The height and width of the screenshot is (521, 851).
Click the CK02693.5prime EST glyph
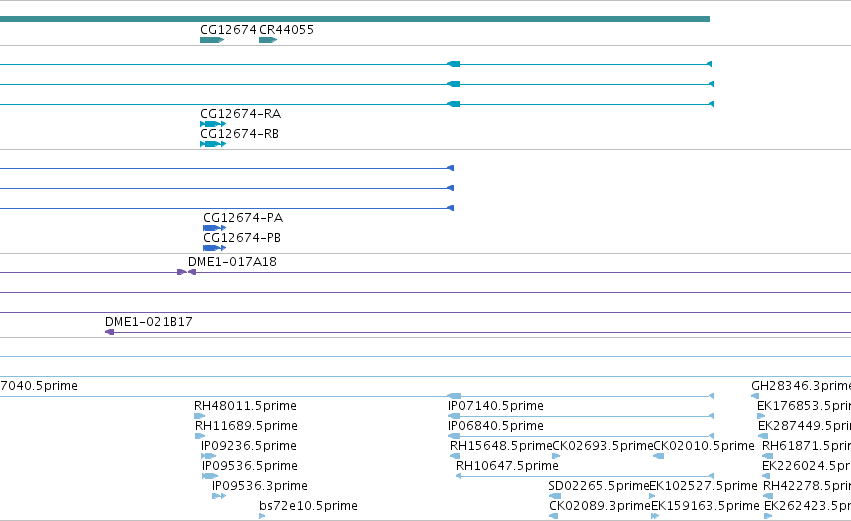[x=556, y=456]
